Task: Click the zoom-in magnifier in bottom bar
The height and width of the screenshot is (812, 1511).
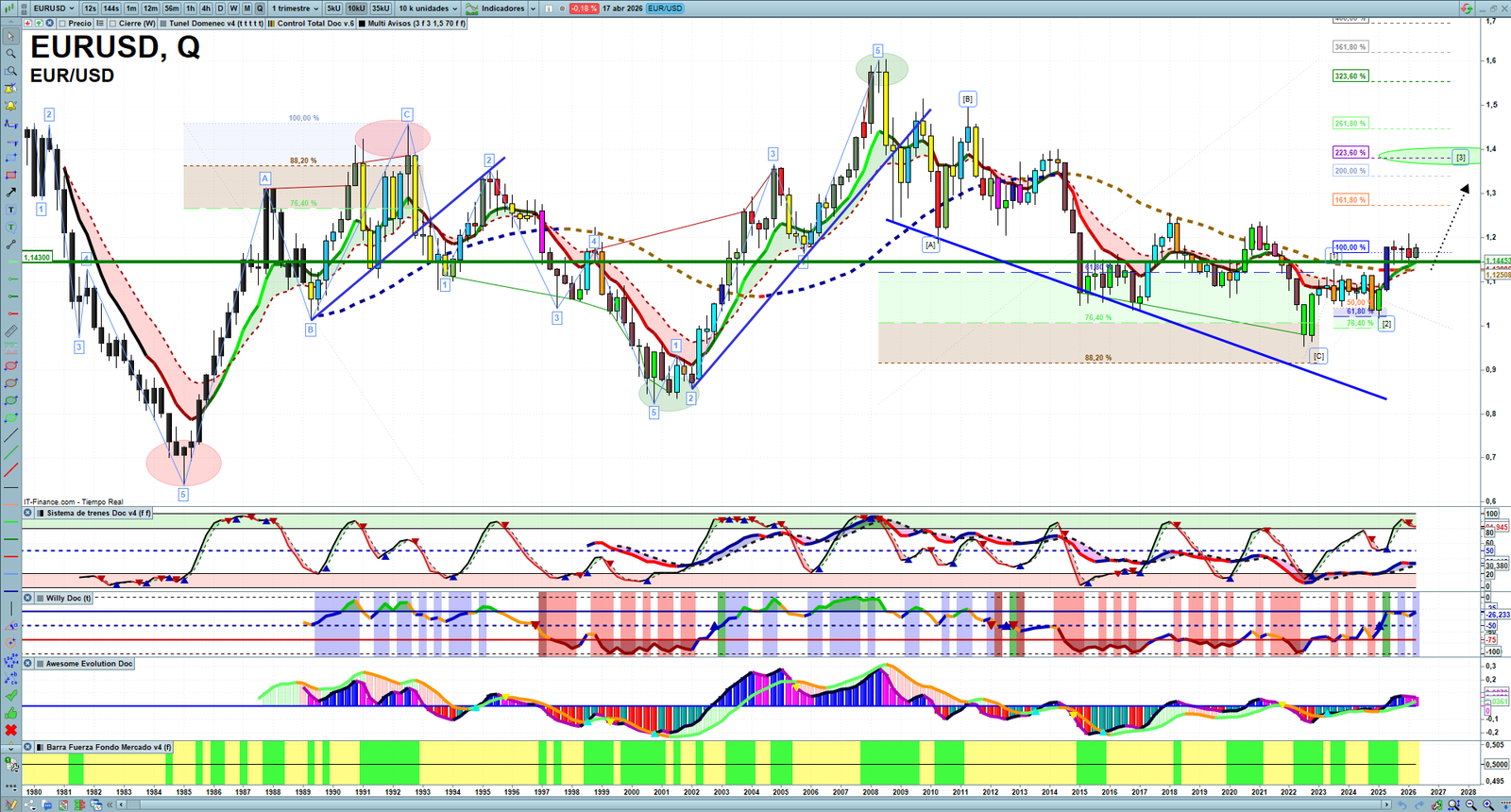Action: pyautogui.click(x=1488, y=805)
